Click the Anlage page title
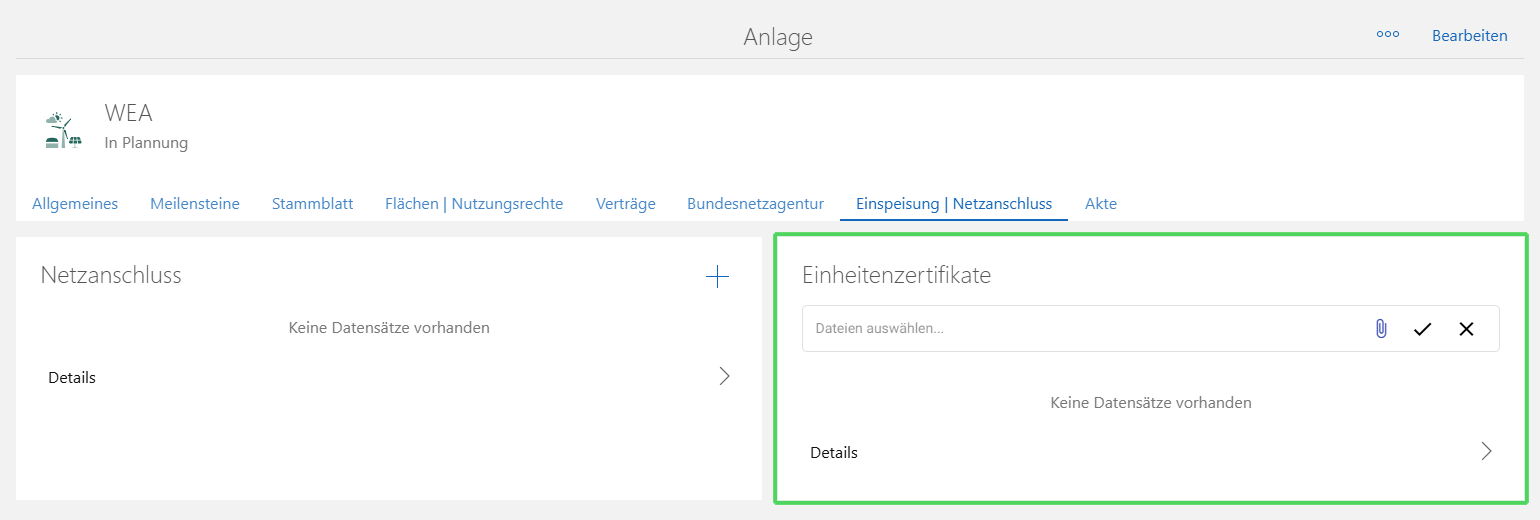The image size is (1540, 520). pos(778,37)
